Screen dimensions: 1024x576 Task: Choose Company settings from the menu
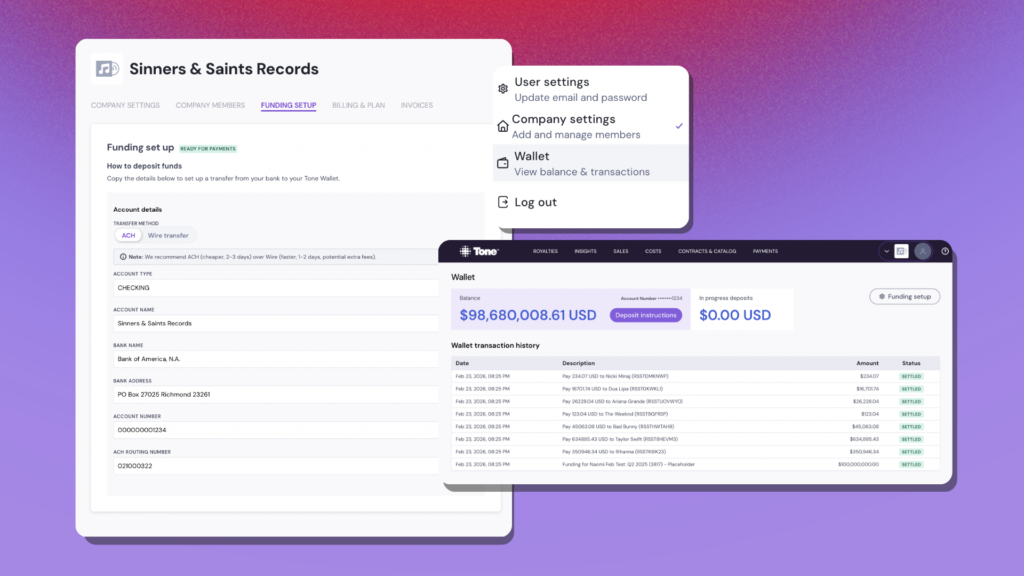590,126
